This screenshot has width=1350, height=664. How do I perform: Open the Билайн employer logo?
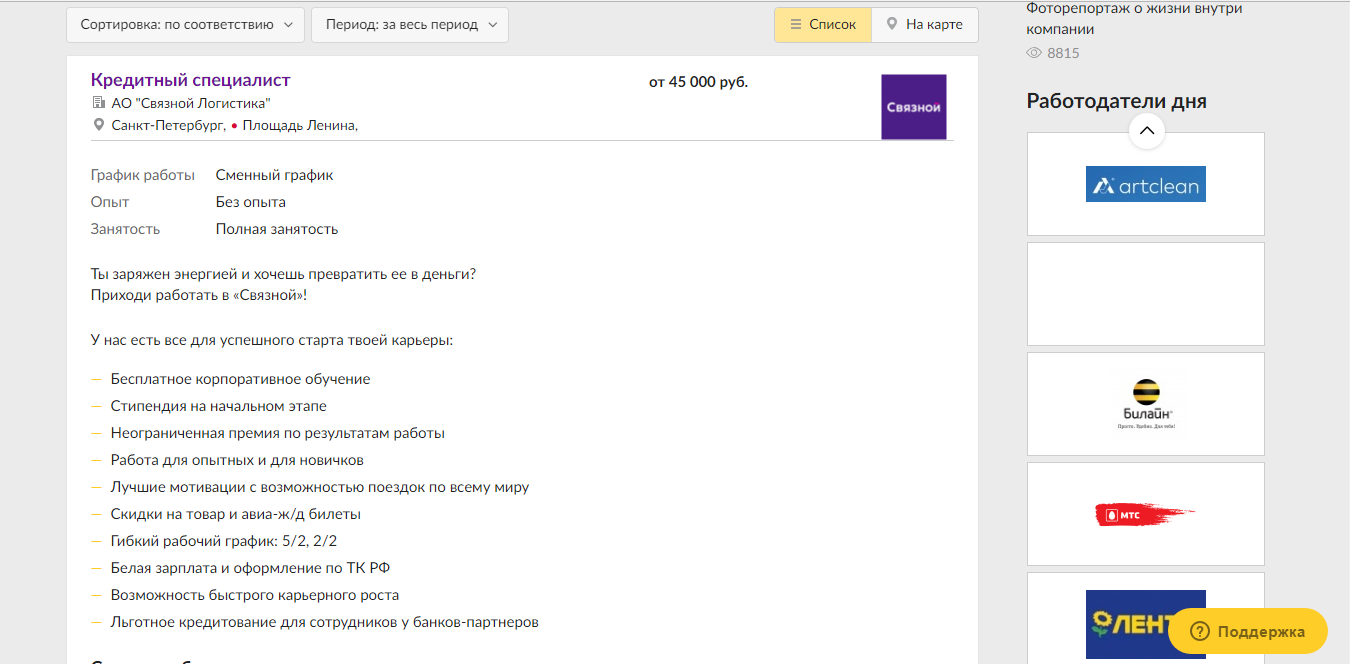1146,404
